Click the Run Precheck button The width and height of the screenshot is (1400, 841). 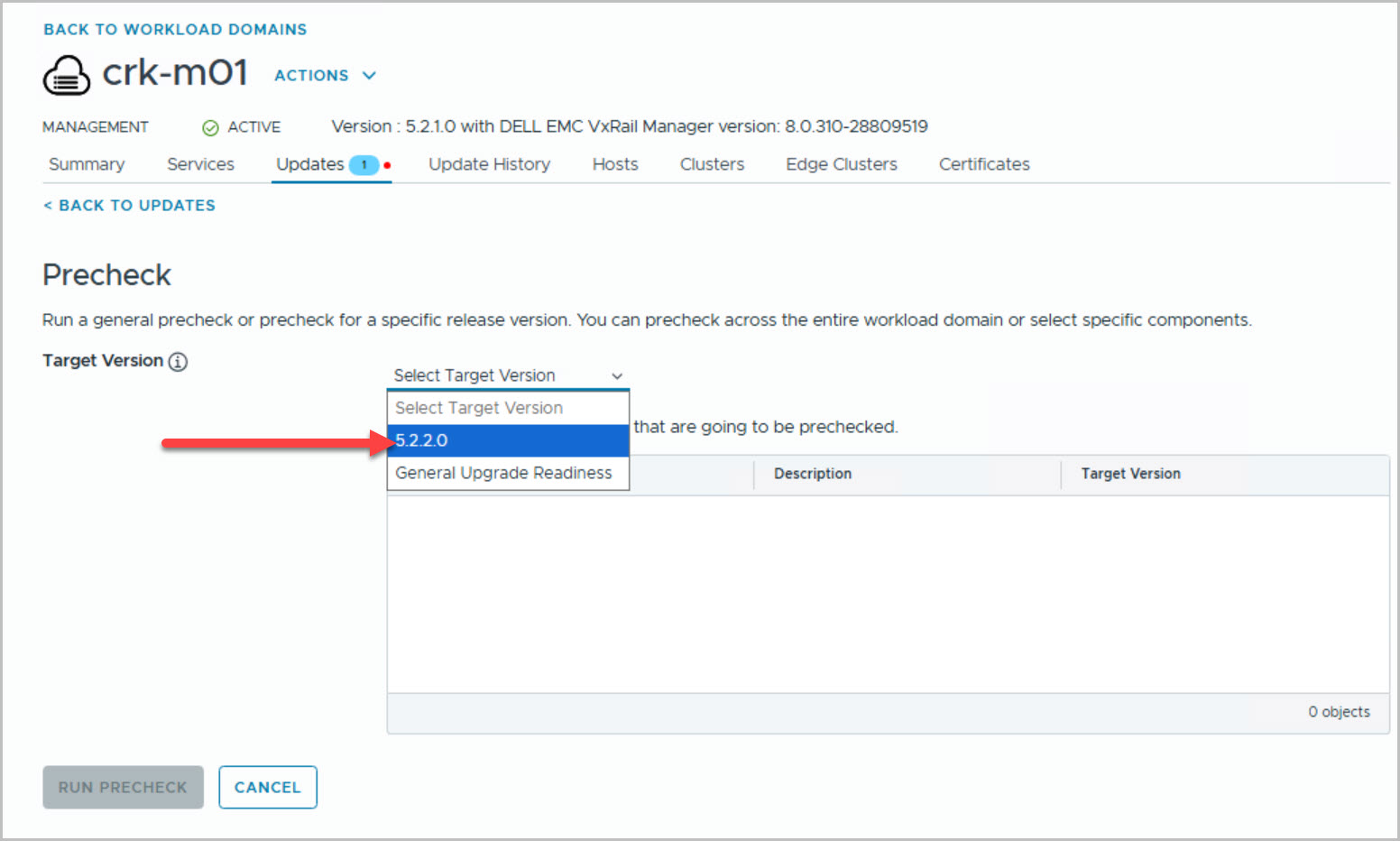coord(123,787)
